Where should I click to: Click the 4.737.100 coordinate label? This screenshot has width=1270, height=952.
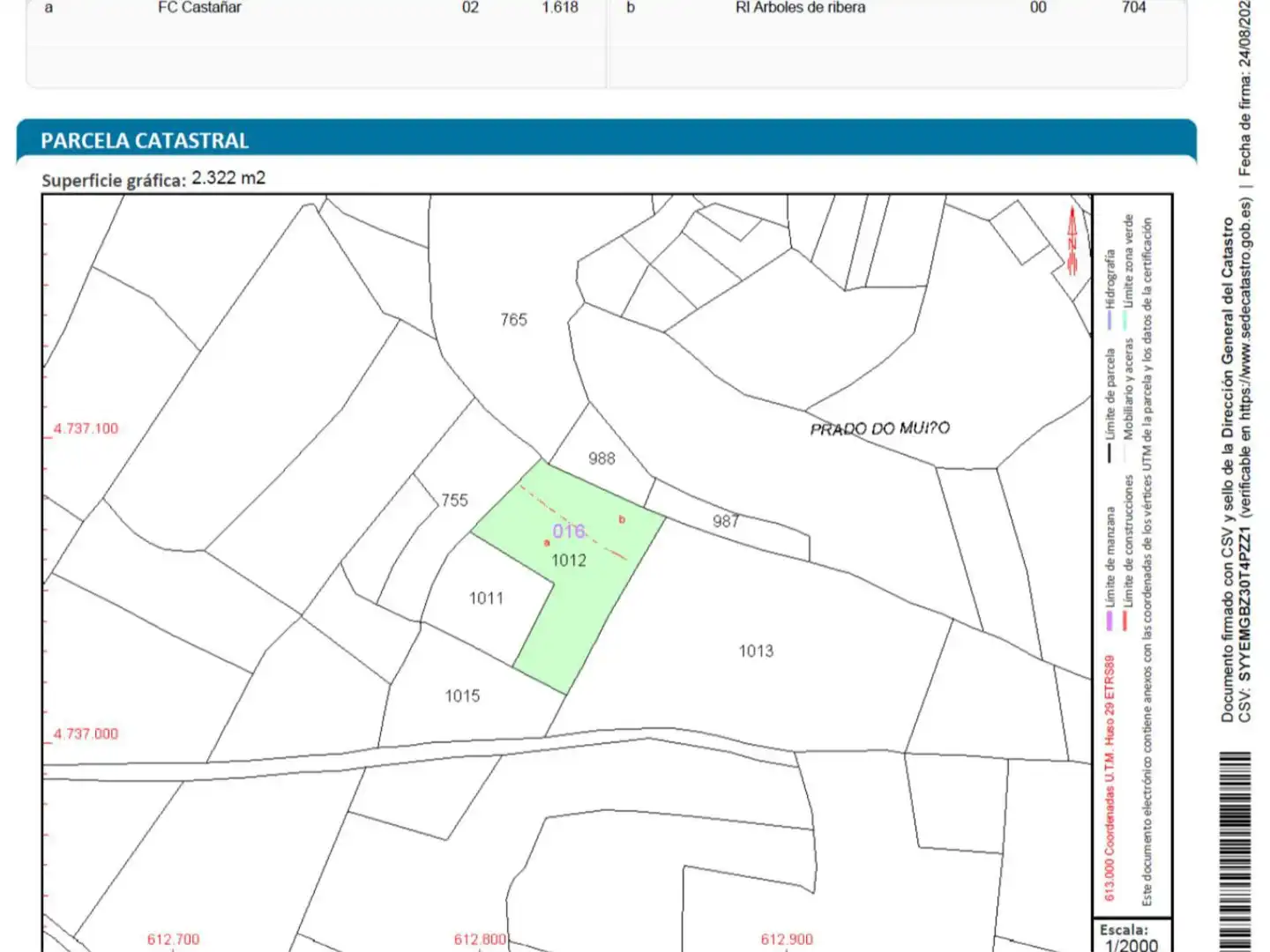[86, 429]
